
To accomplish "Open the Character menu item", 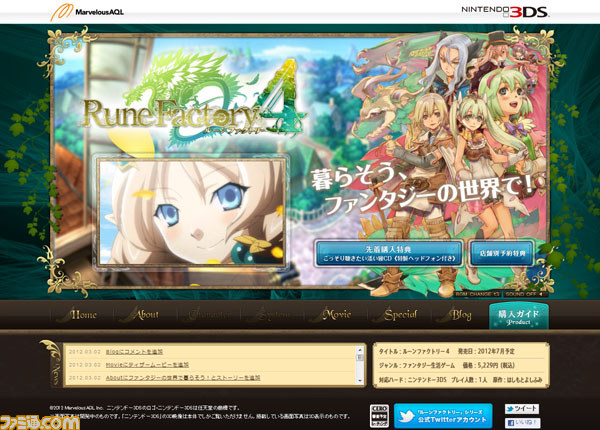I will pyautogui.click(x=209, y=315).
